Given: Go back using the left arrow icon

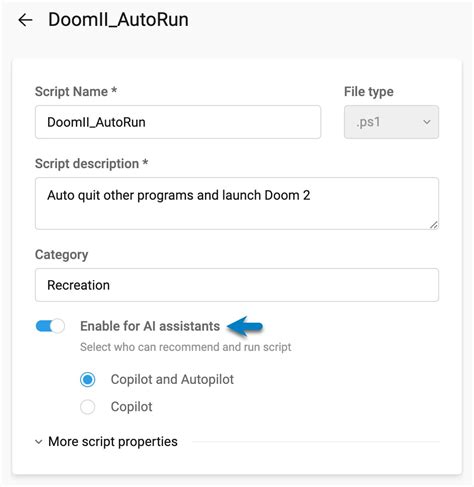Looking at the screenshot, I should tap(25, 20).
